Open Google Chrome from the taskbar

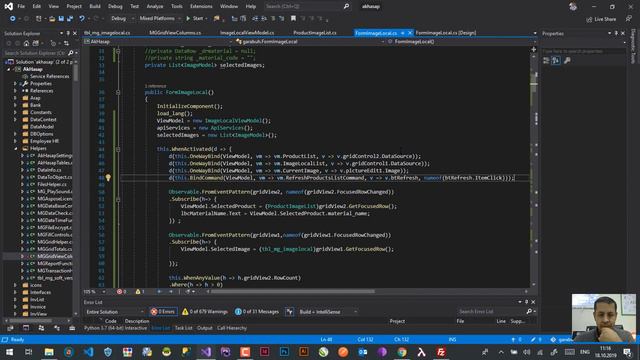pos(402,352)
